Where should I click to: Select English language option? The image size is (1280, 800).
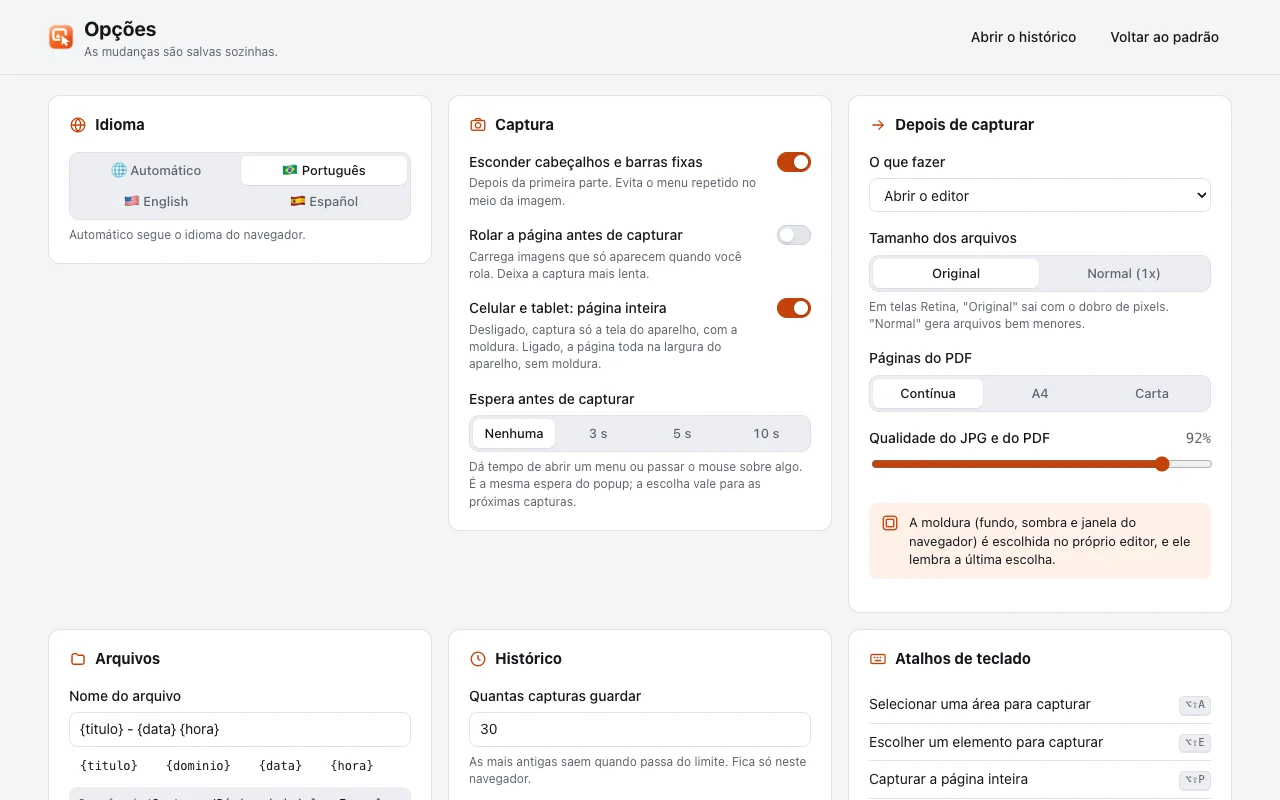pyautogui.click(x=156, y=202)
